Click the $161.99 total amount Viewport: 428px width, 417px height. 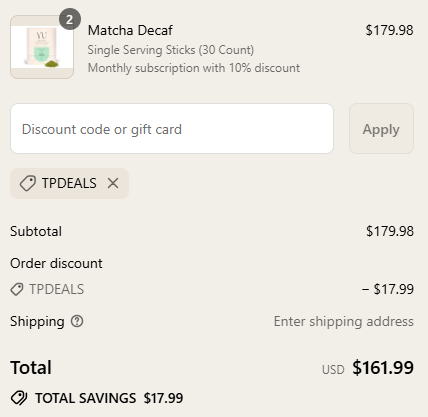point(383,368)
